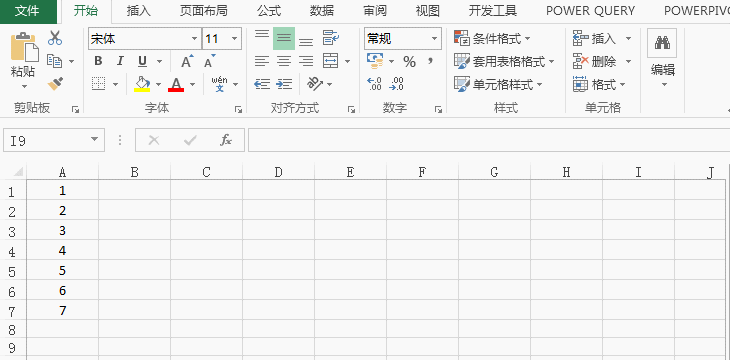Apply comma style
Screen dimensions: 730x360
pos(431,61)
